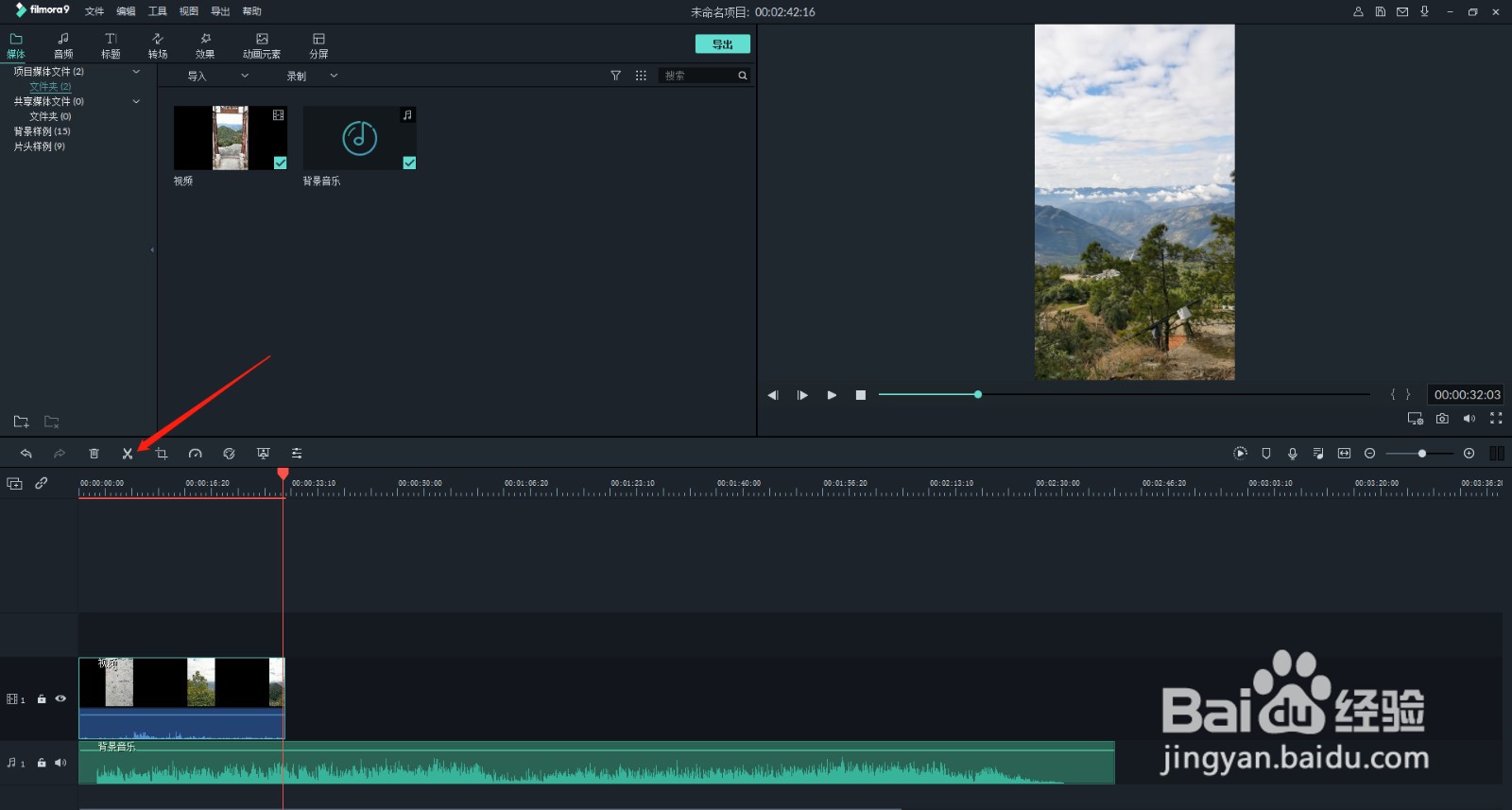This screenshot has height=810, width=1512.
Task: Open the audio mixer icon
Action: point(1318,454)
